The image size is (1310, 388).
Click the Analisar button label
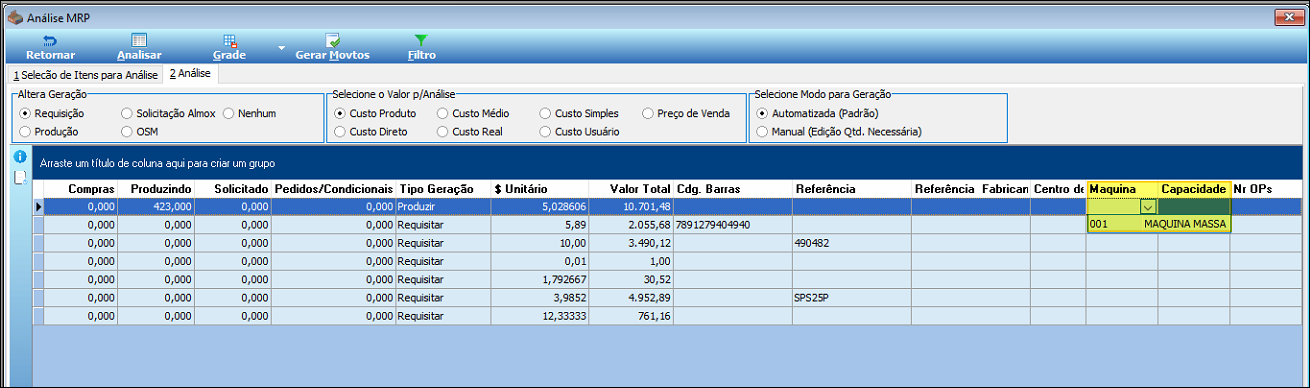point(139,56)
